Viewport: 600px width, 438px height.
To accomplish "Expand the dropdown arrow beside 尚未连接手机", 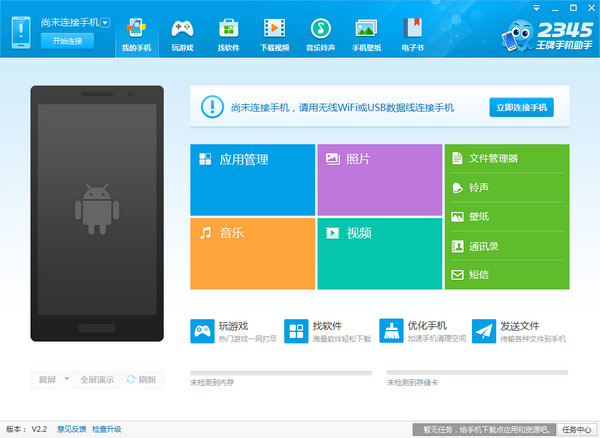I will click(x=105, y=23).
